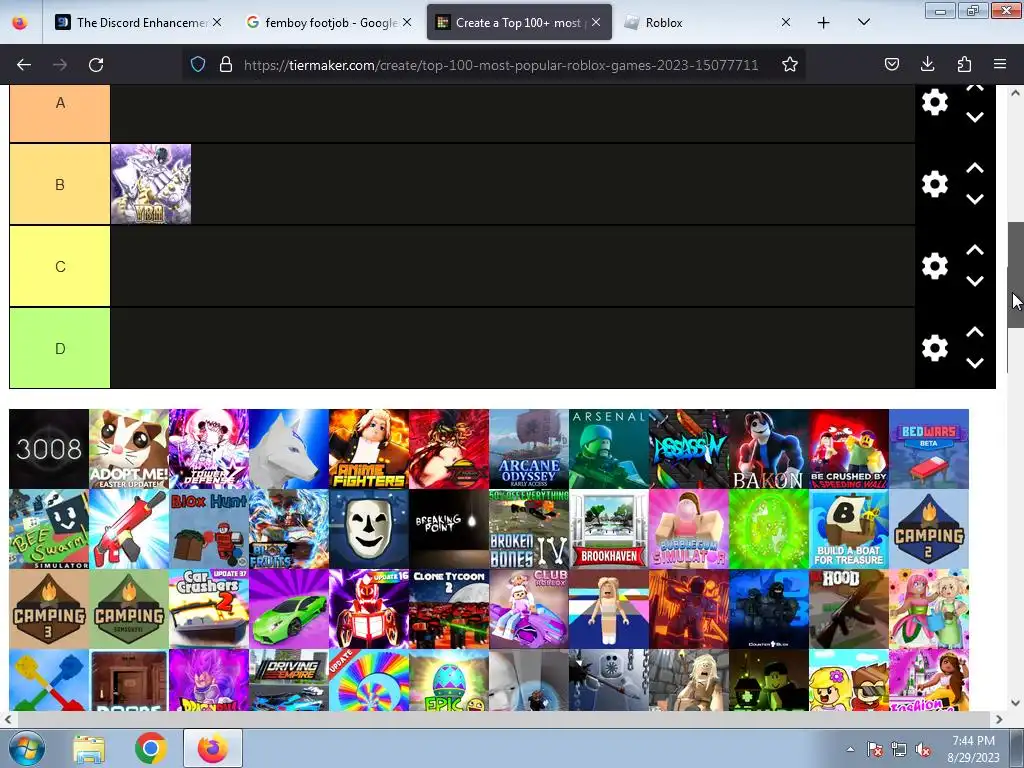Select the Adopt Me game thumbnail
The image size is (1024, 768).
[x=129, y=449]
